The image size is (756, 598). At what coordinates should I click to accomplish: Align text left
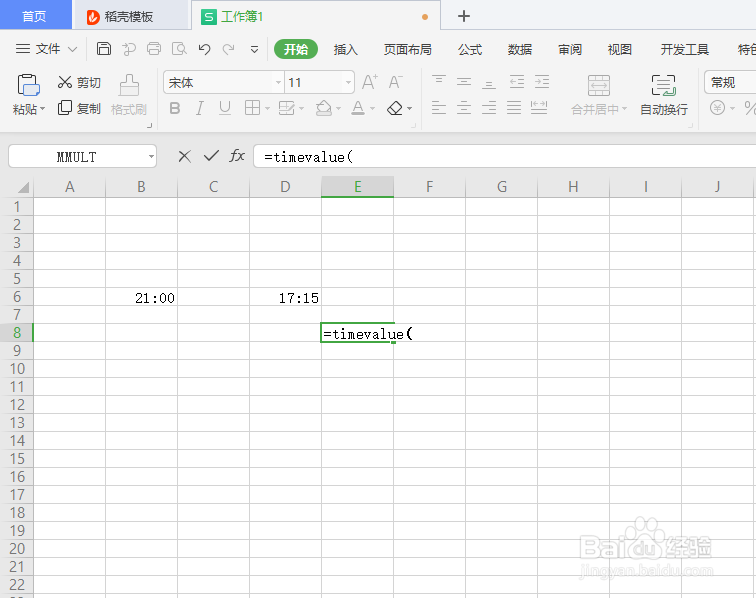click(439, 108)
